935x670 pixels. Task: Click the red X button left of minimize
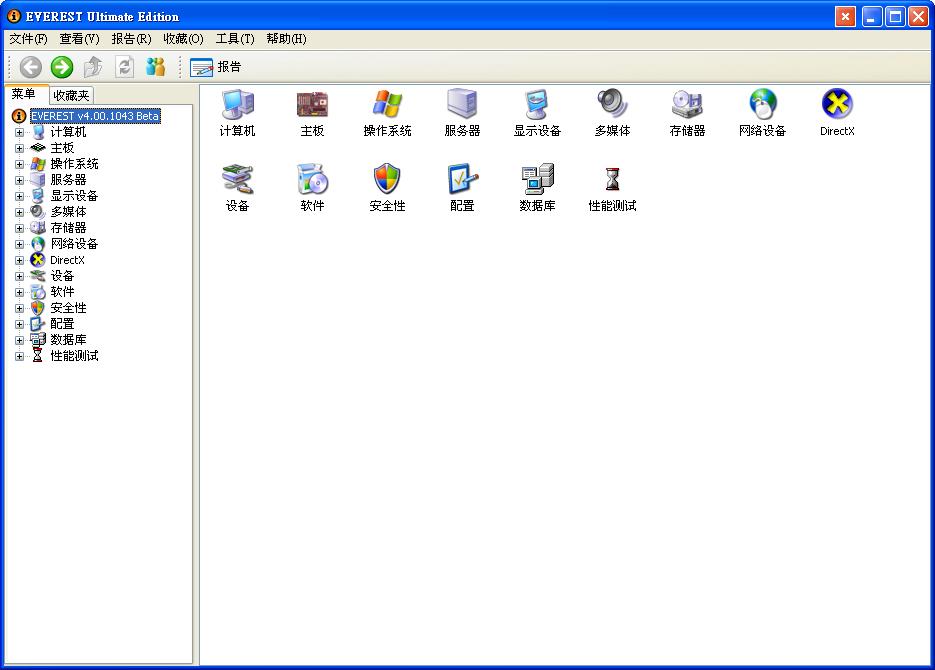pos(845,17)
